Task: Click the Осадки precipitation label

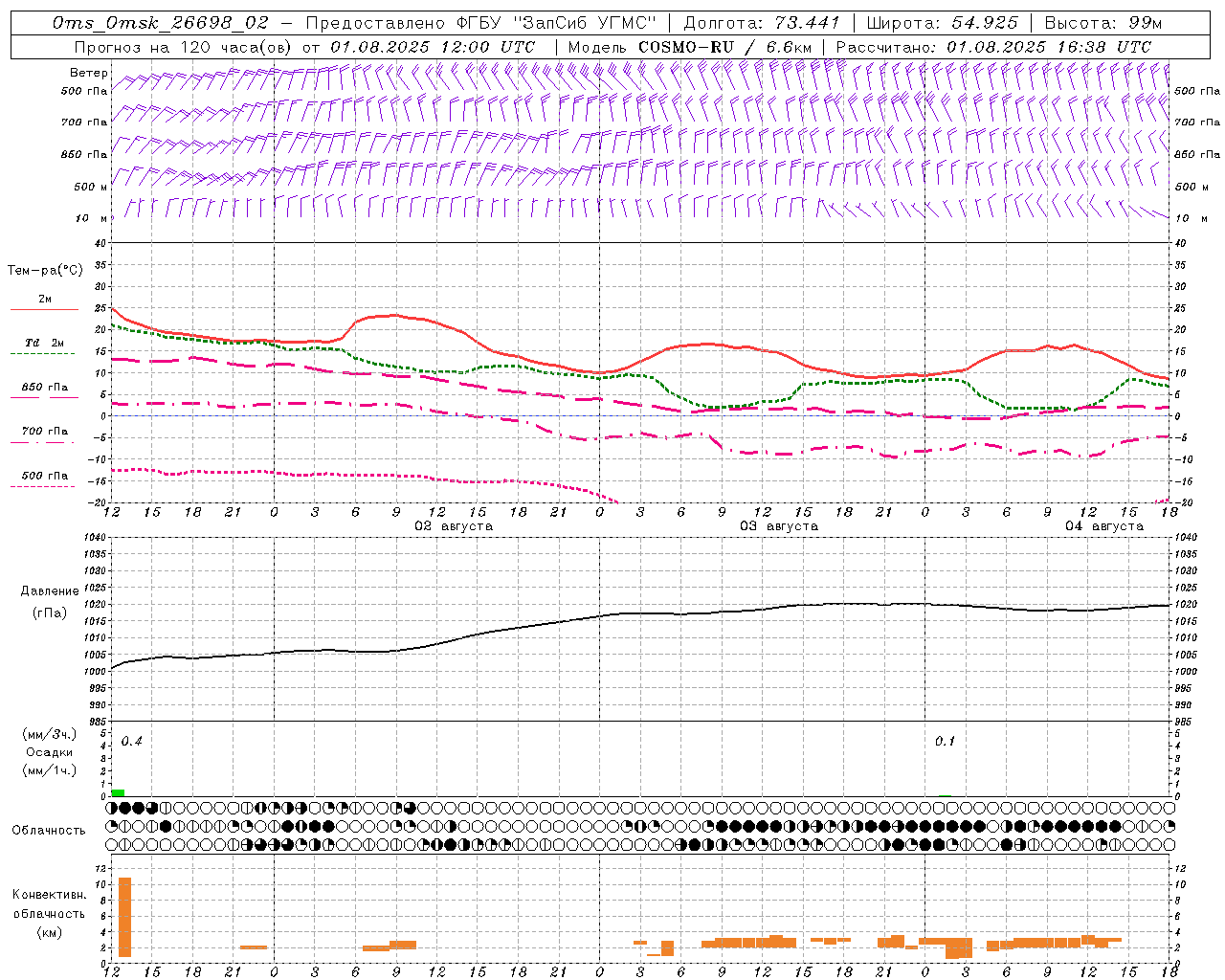Action: pyautogui.click(x=49, y=752)
